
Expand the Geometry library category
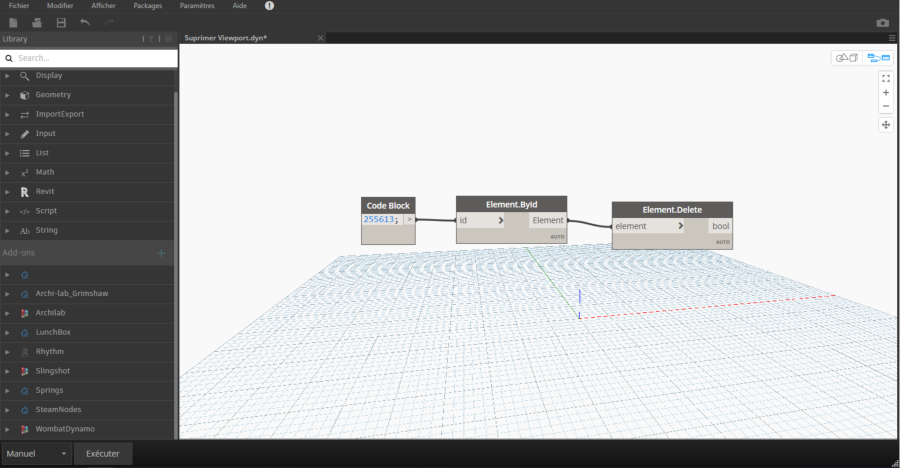(53, 95)
